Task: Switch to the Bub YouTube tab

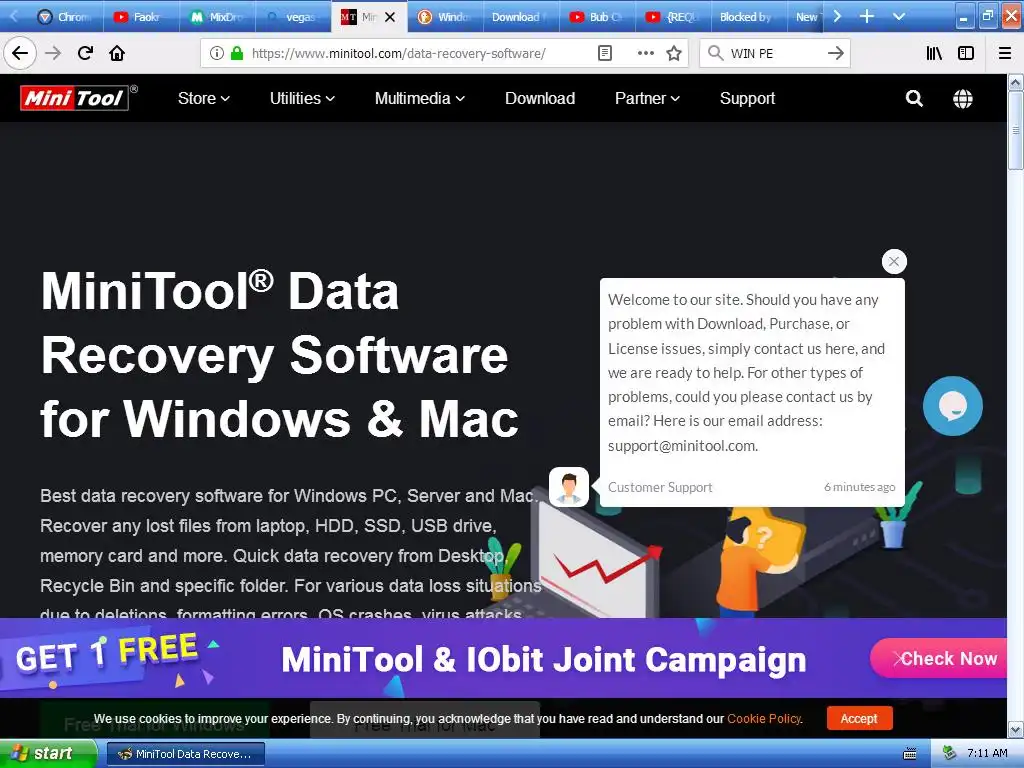Action: coord(596,17)
